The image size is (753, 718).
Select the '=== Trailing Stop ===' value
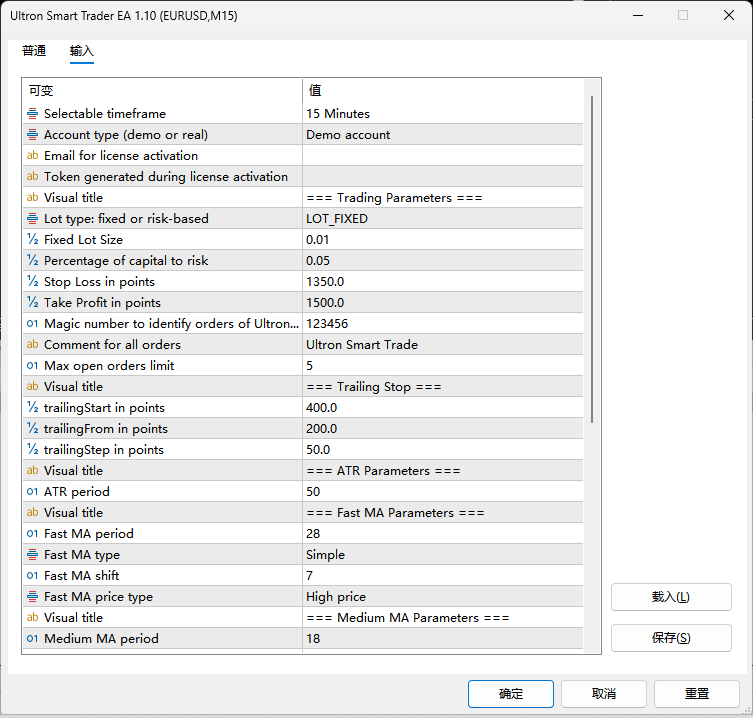[443, 387]
